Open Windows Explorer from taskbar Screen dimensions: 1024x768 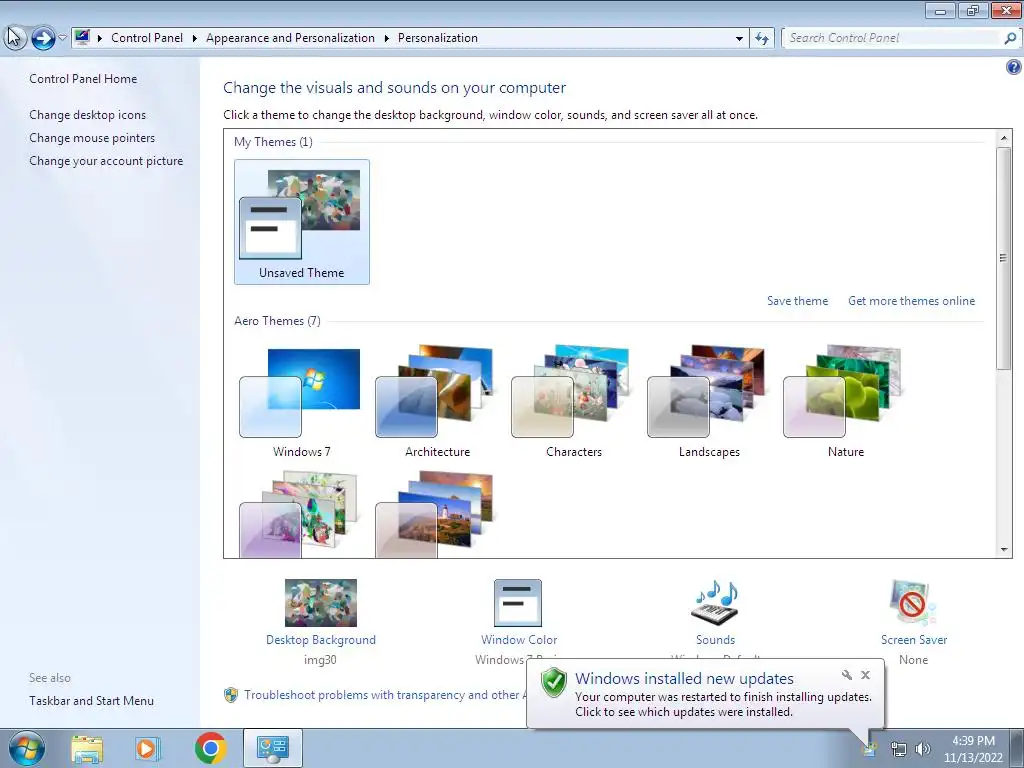[x=87, y=749]
